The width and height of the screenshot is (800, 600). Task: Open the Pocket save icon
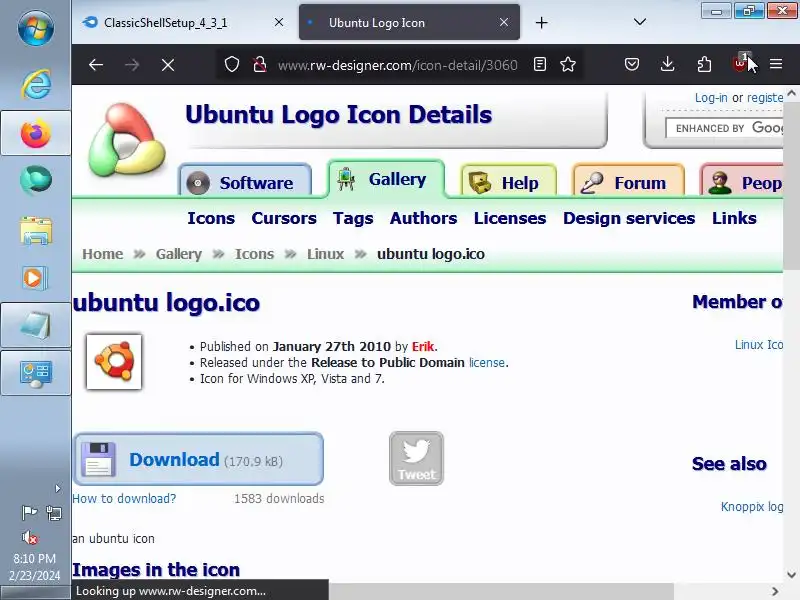tap(632, 64)
